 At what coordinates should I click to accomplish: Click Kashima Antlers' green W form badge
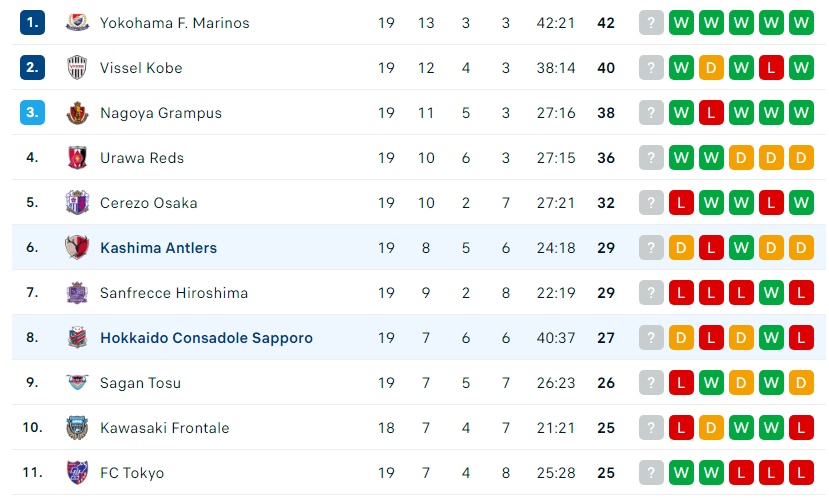[741, 247]
